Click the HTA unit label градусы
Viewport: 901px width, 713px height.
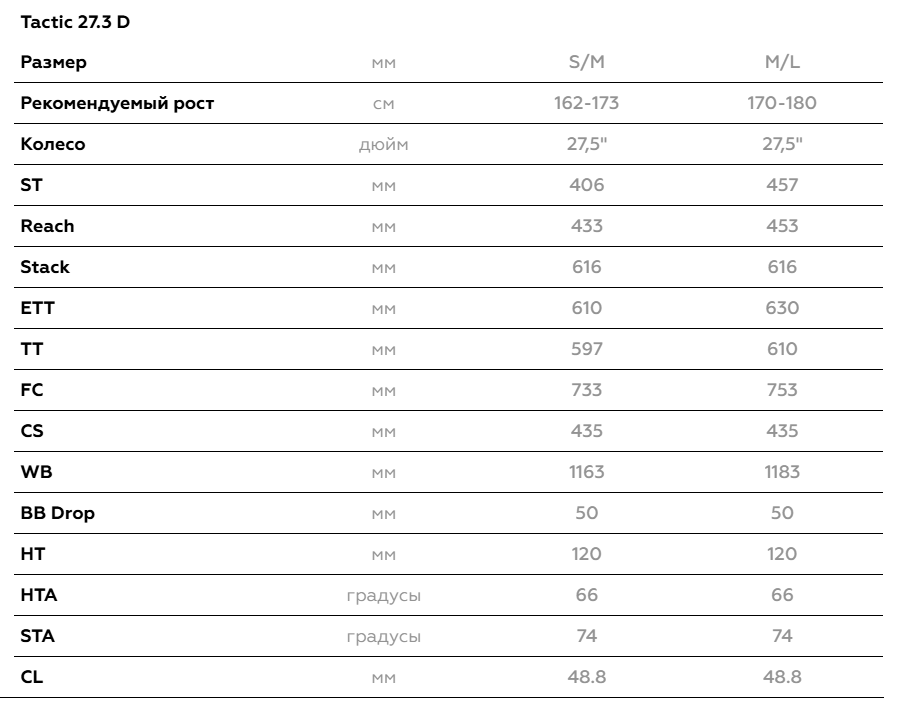[x=384, y=596]
